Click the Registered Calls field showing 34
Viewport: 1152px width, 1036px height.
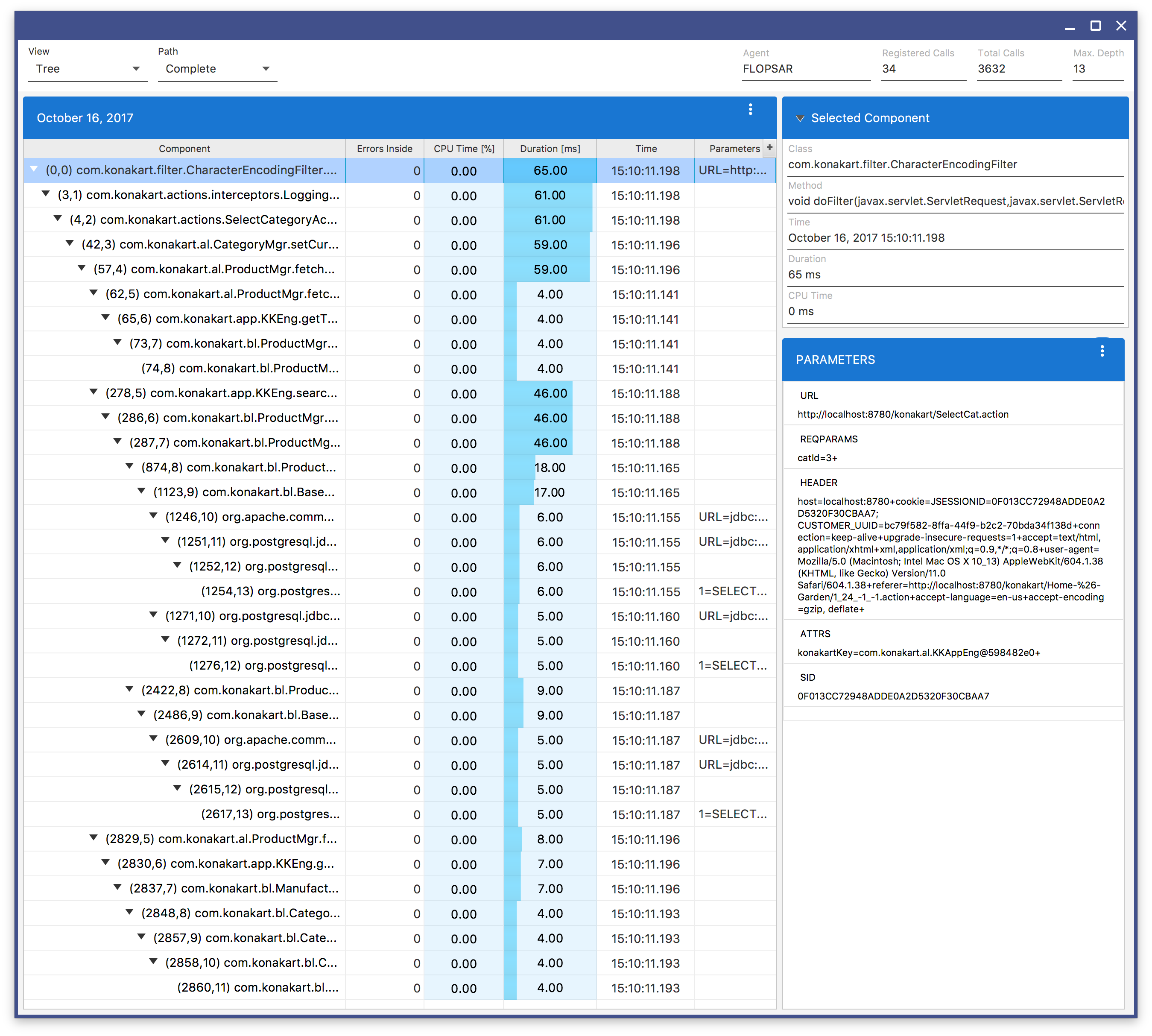pos(923,69)
